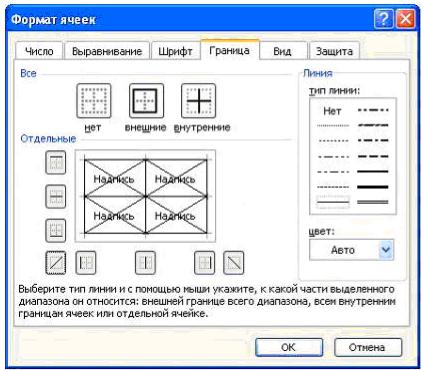Screen dimensions: 422x370
Task: Open the Вид tab
Action: pos(282,51)
